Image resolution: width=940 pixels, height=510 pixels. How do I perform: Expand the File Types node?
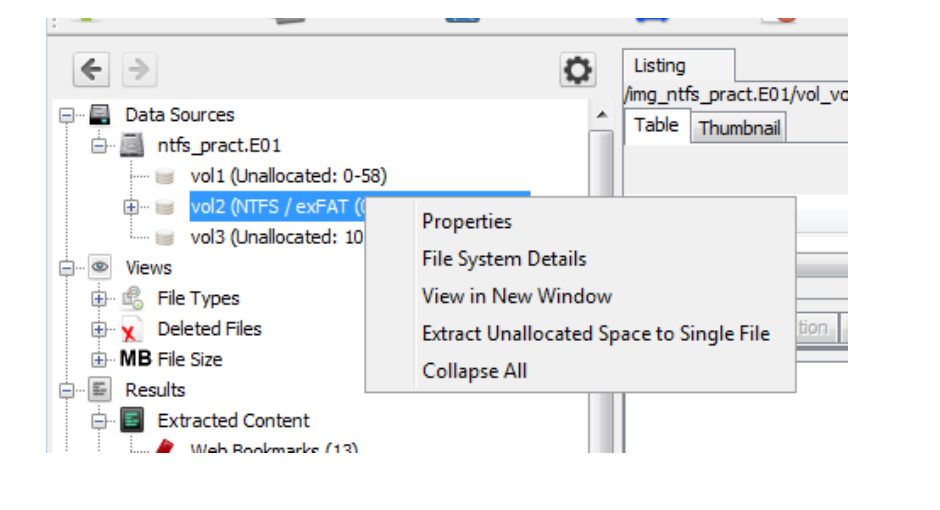point(99,298)
